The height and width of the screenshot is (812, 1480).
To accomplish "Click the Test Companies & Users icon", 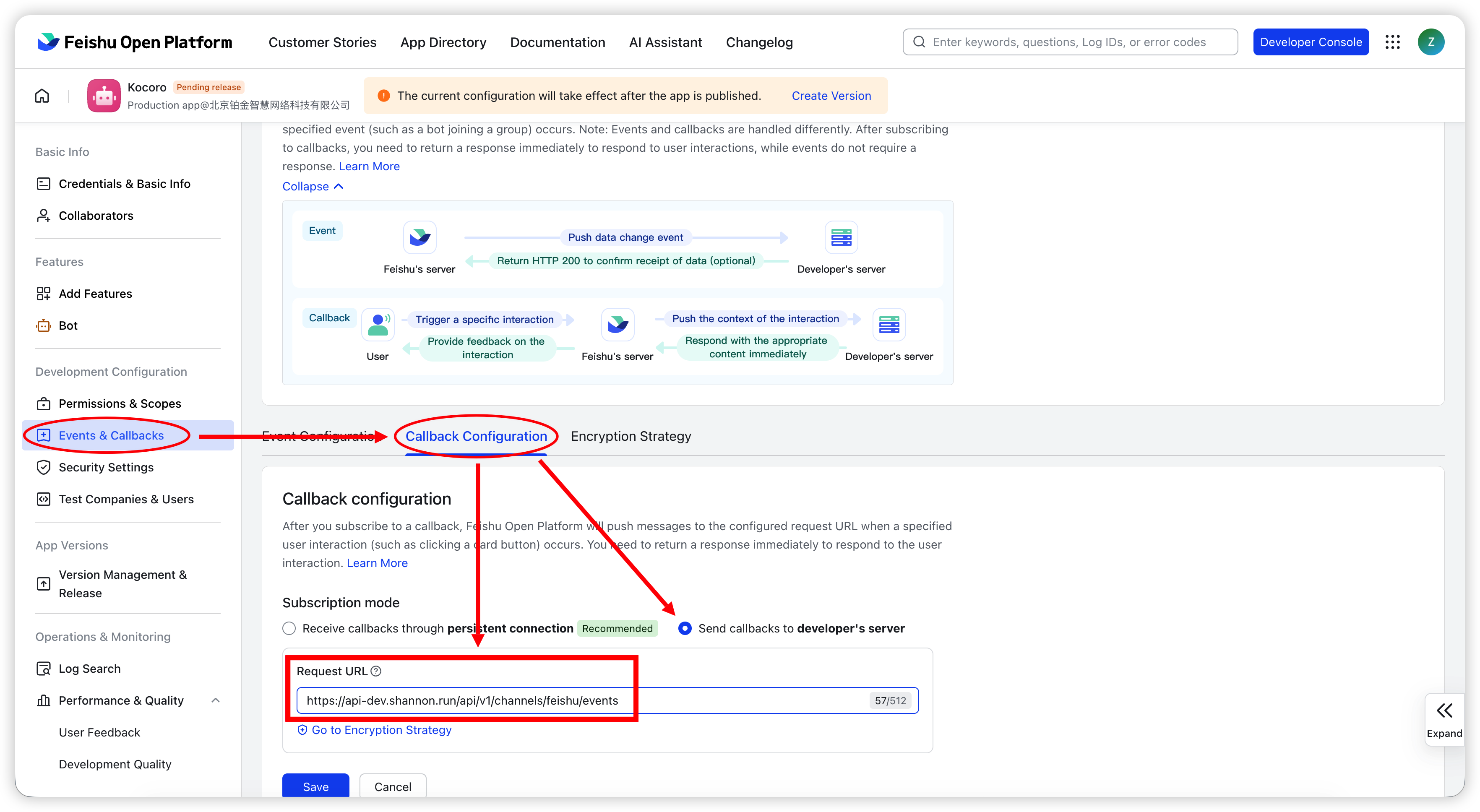I will (44, 499).
